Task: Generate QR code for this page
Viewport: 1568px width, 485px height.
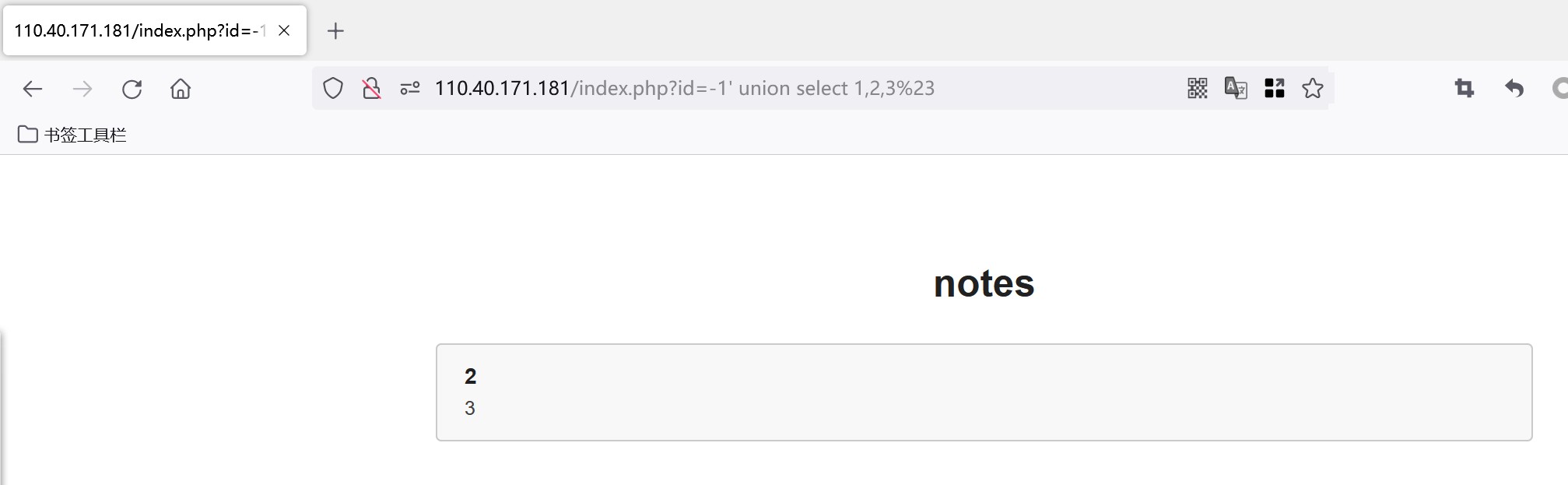Action: point(1198,88)
